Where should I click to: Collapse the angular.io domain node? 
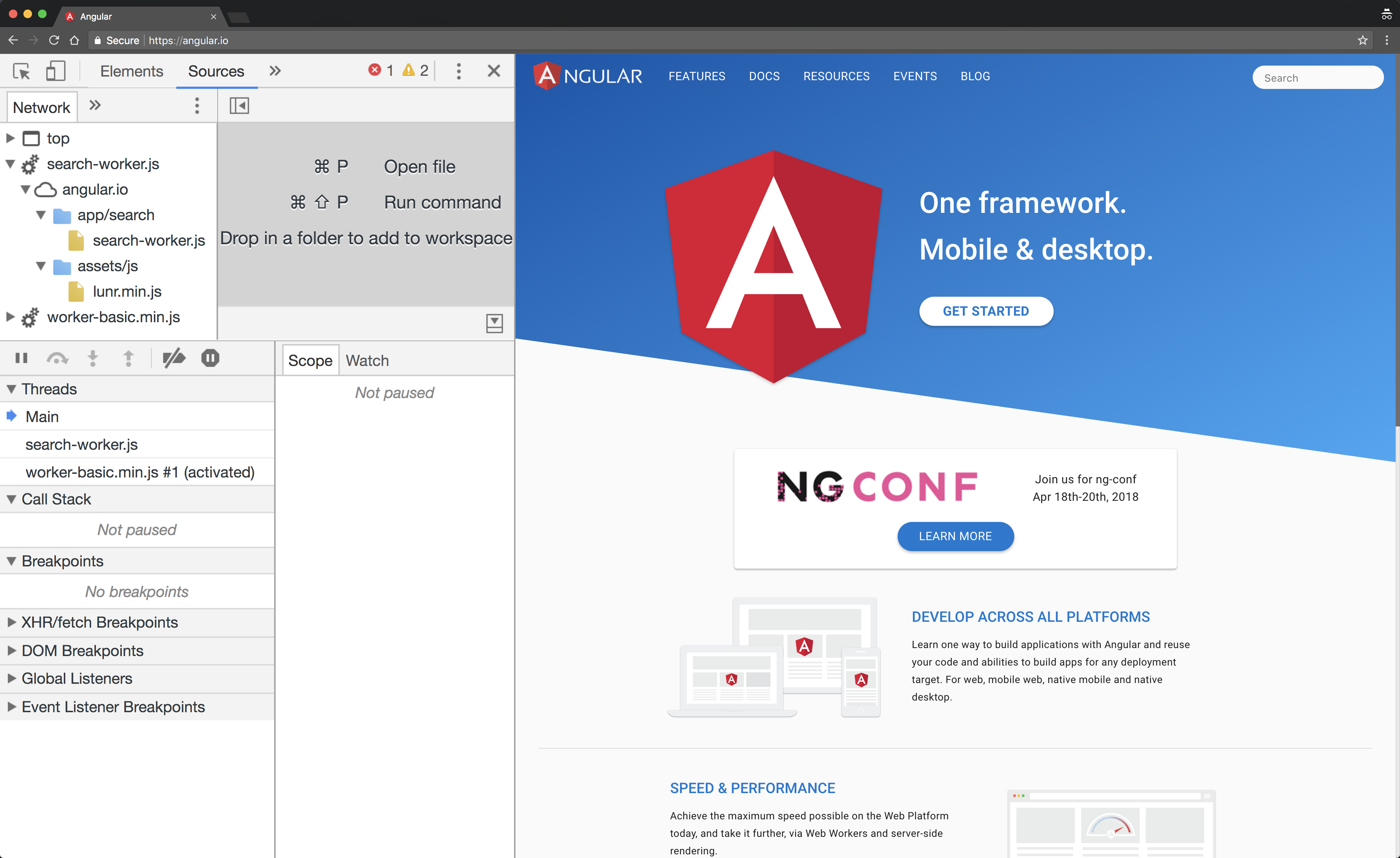[x=26, y=189]
